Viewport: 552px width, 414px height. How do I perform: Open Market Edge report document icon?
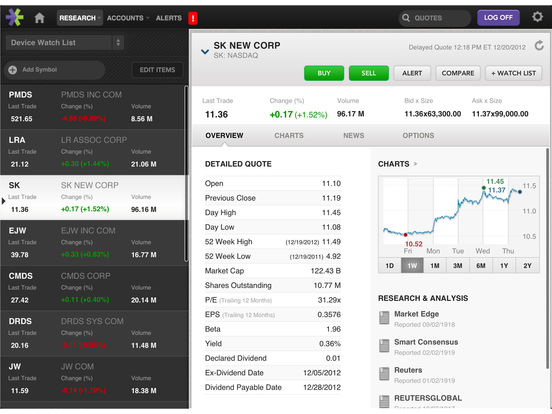(384, 318)
